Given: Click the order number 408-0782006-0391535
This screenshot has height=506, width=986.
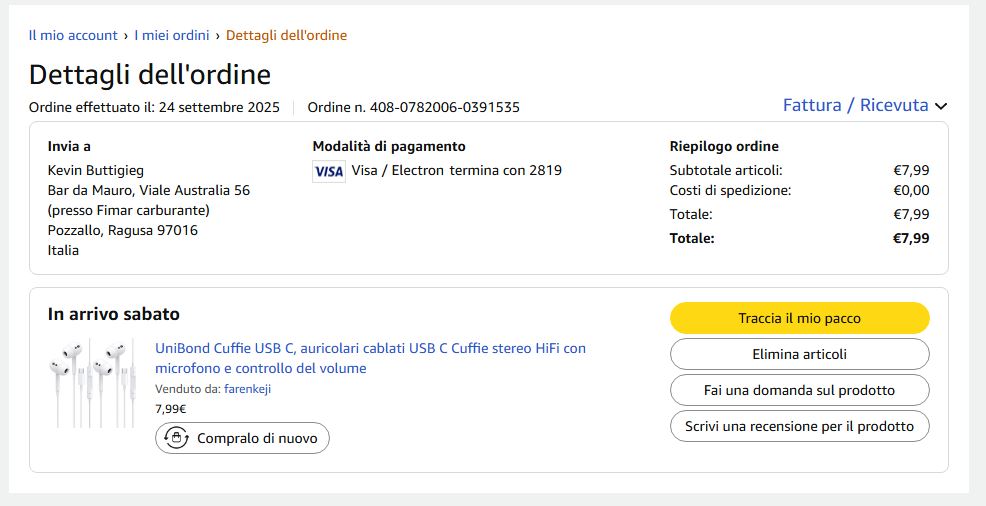Looking at the screenshot, I should click(x=445, y=107).
